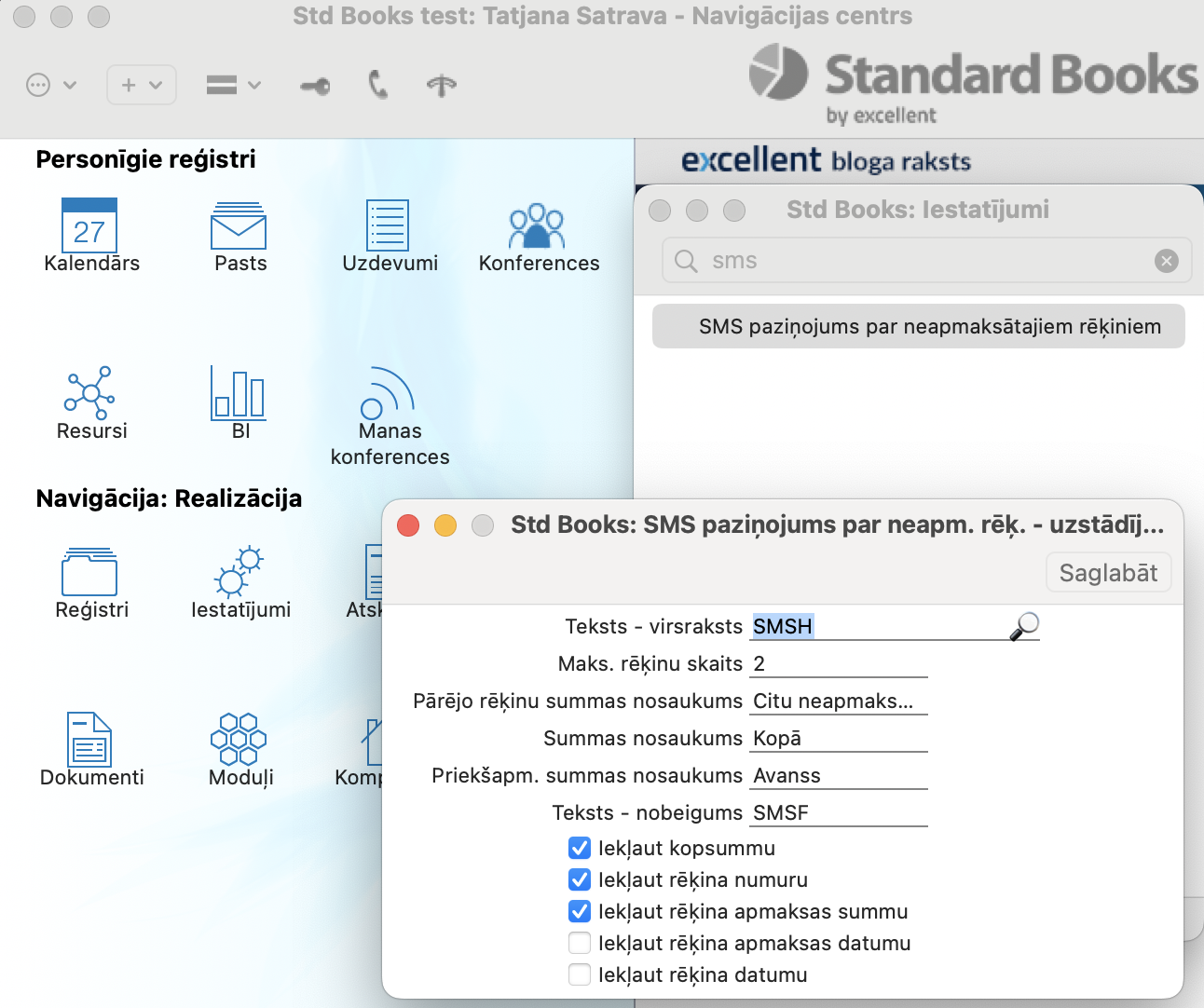Uncheck Iekļaut rēķina numuru checkbox
The image size is (1204, 1008).
click(x=580, y=879)
